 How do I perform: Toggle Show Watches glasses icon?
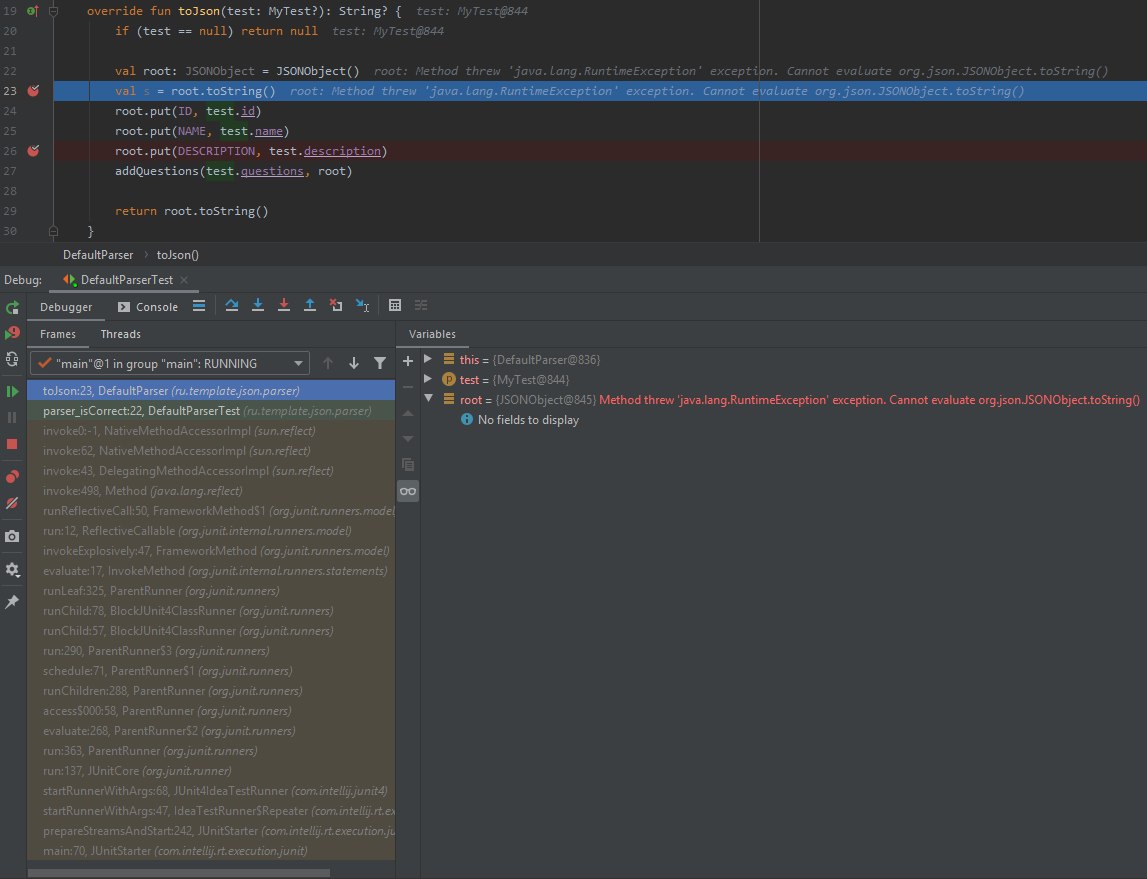(408, 491)
